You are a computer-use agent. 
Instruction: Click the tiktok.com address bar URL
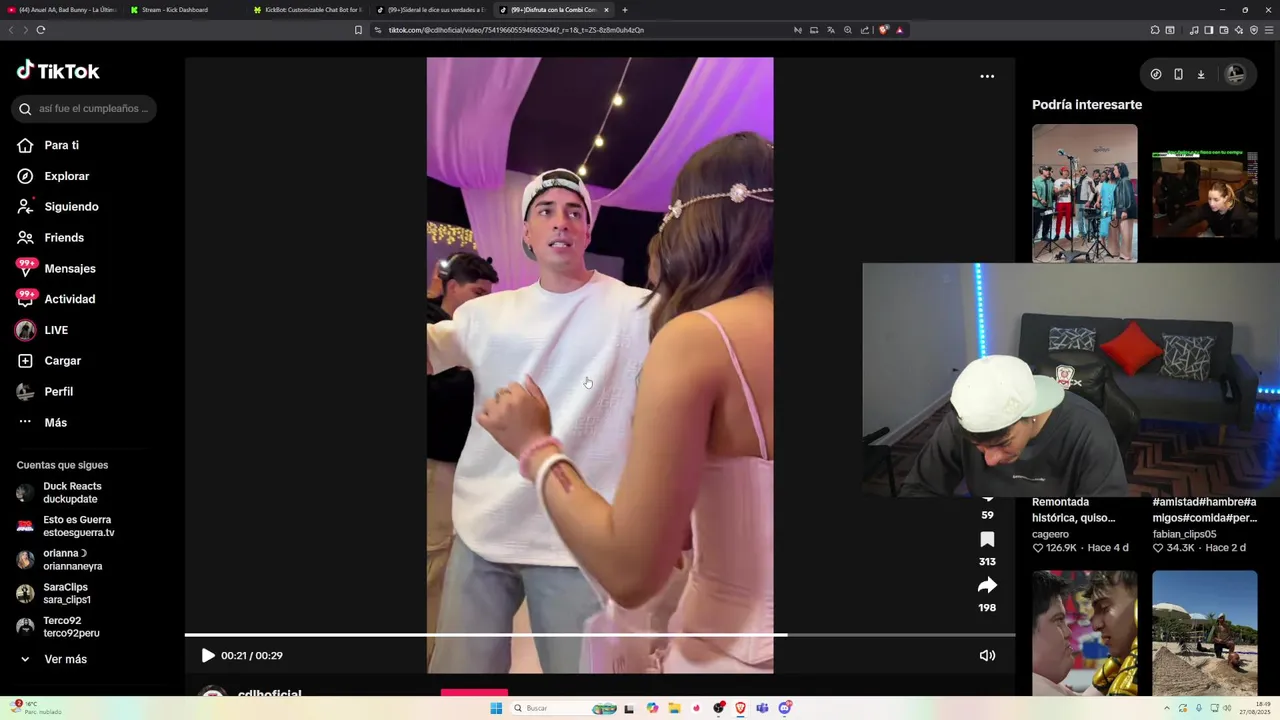tap(516, 30)
